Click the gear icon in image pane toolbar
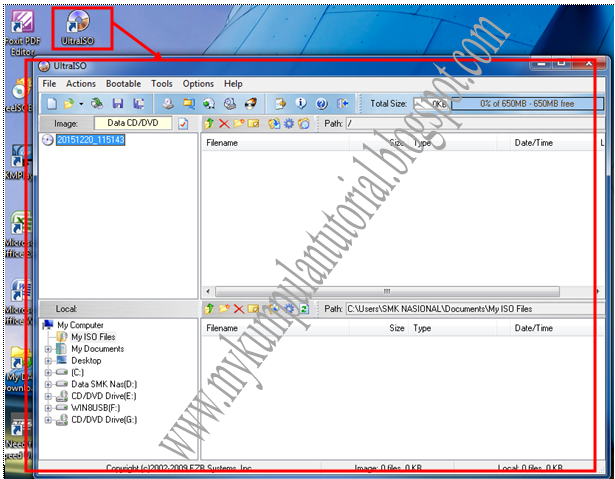Screen dimensions: 615x479 click(x=289, y=124)
